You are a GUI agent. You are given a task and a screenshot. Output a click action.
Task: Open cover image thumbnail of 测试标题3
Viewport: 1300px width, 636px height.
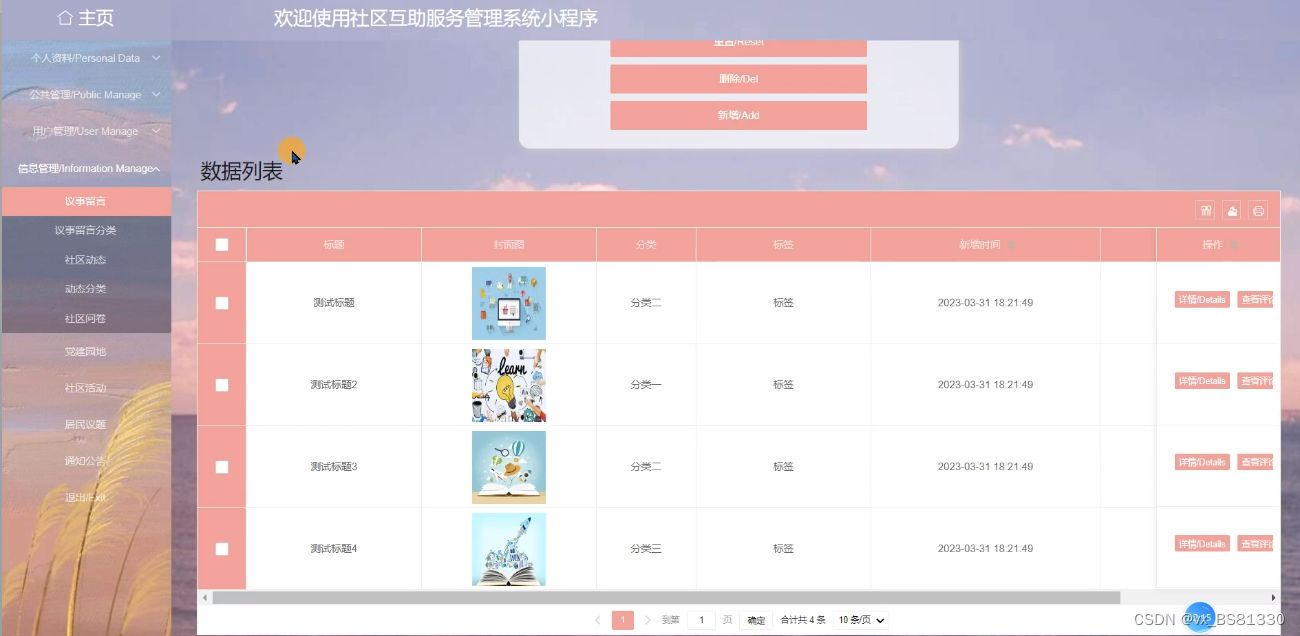509,467
